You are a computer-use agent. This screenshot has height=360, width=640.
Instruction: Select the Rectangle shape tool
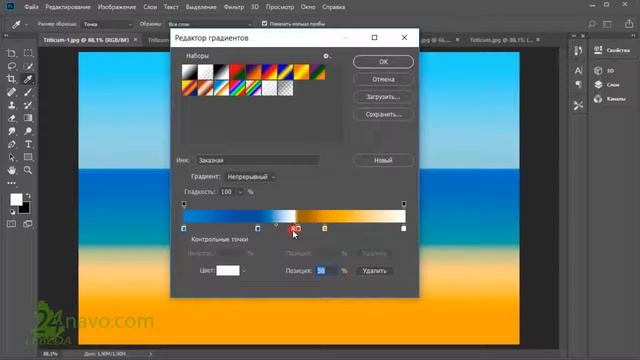click(28, 158)
